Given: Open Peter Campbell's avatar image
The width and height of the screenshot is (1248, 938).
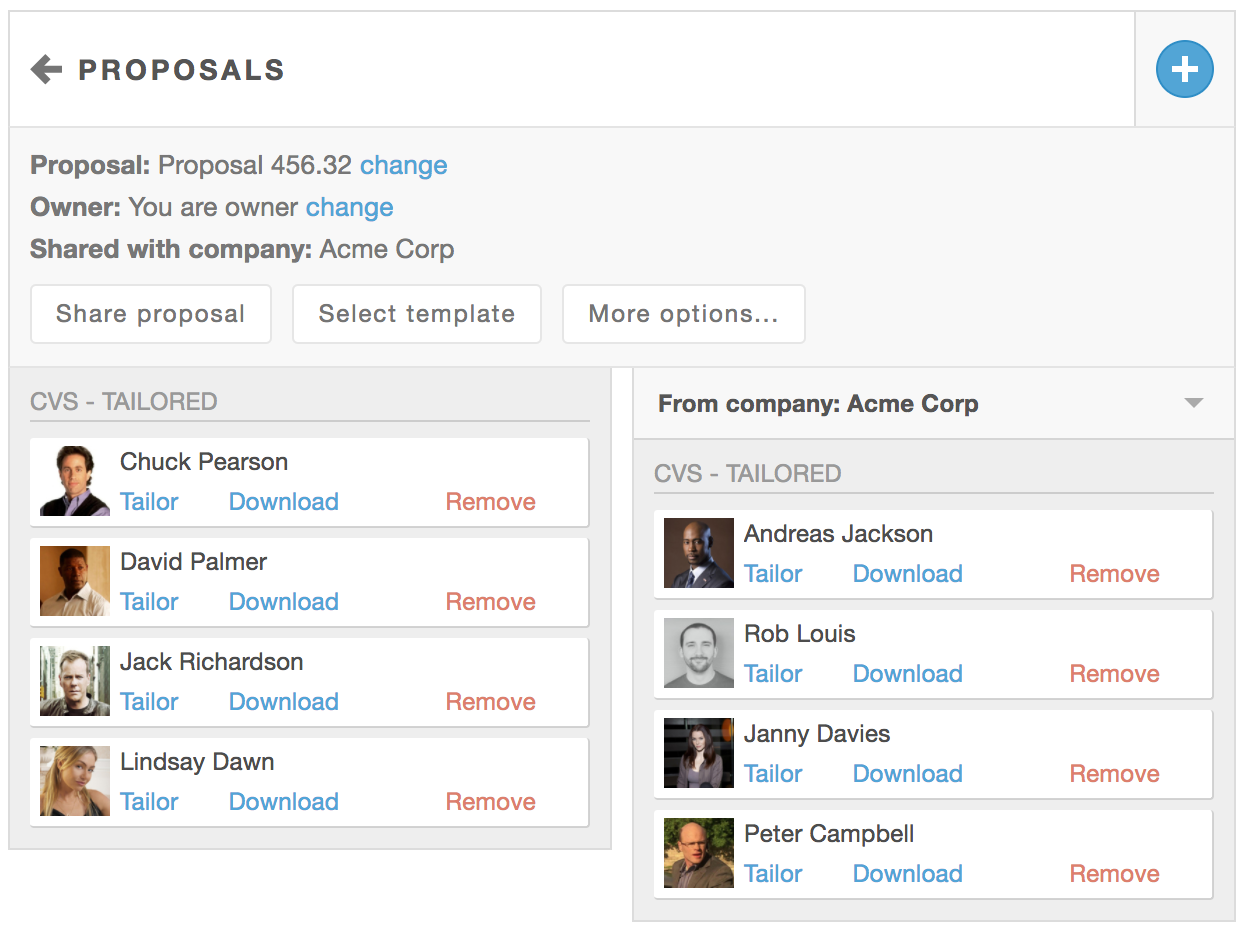Looking at the screenshot, I should pyautogui.click(x=699, y=854).
